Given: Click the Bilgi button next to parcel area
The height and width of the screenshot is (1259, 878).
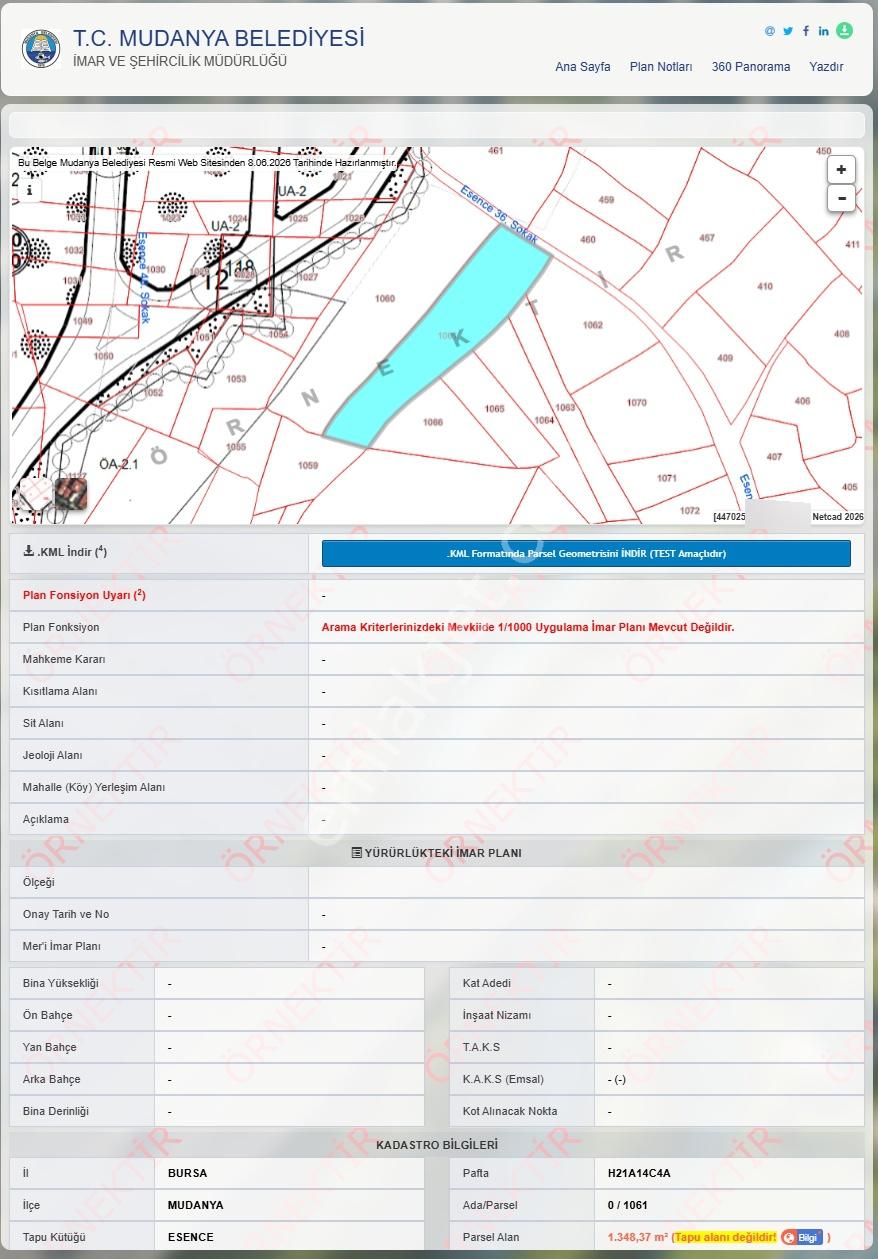Looking at the screenshot, I should [x=802, y=1237].
